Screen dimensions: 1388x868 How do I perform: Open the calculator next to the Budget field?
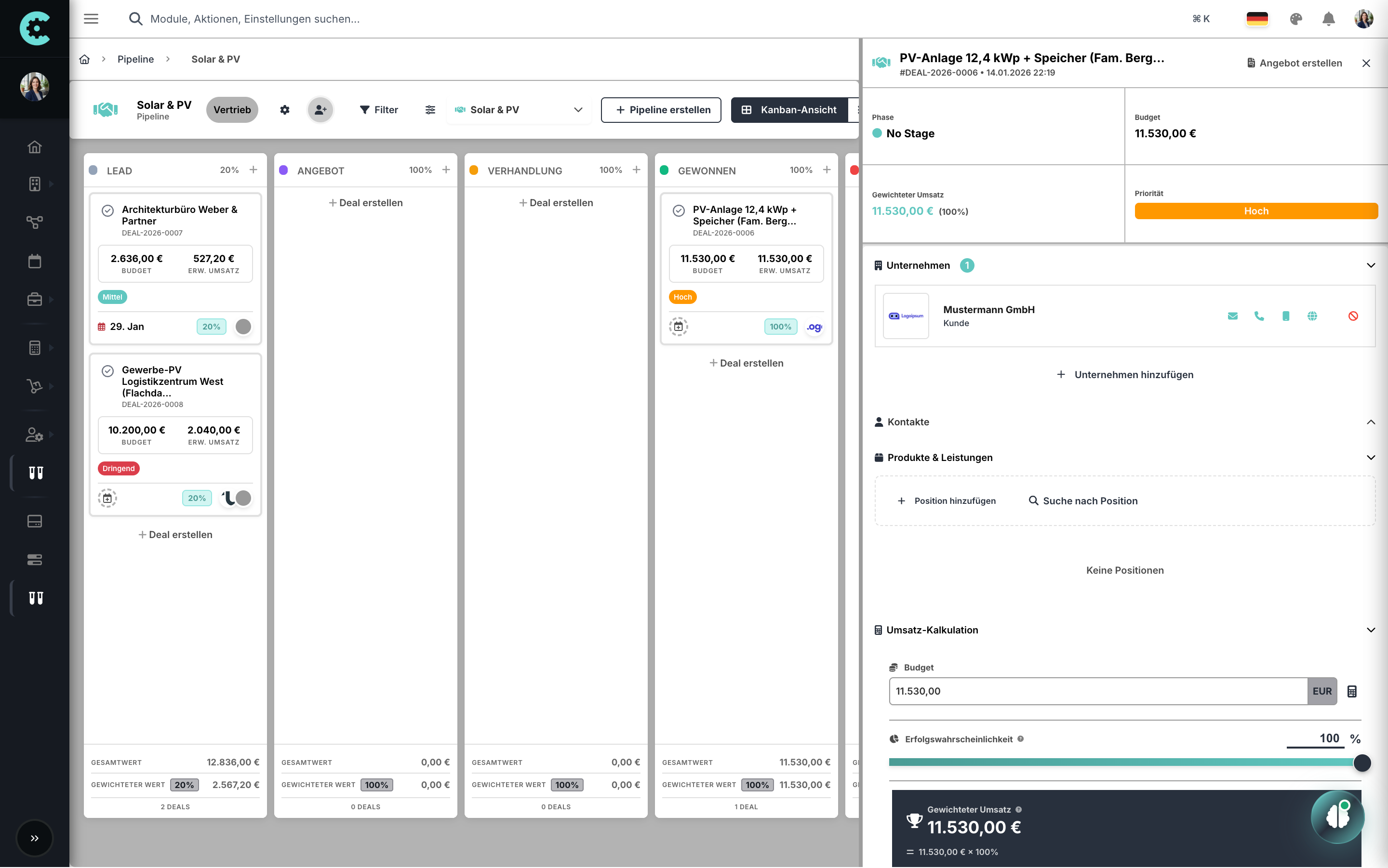(1352, 691)
